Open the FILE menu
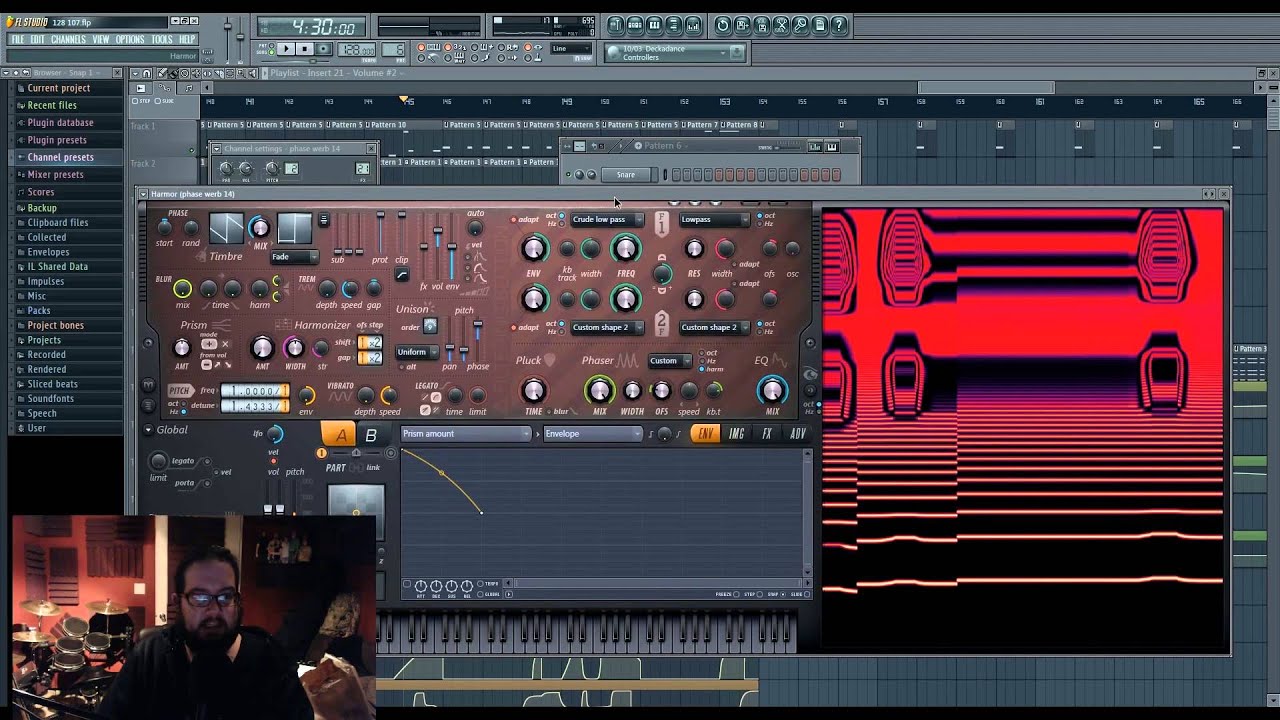This screenshot has height=720, width=1280. [18, 39]
